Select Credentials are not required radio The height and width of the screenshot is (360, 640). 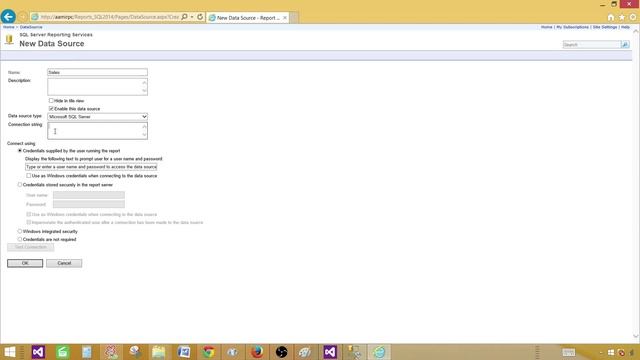(20, 239)
